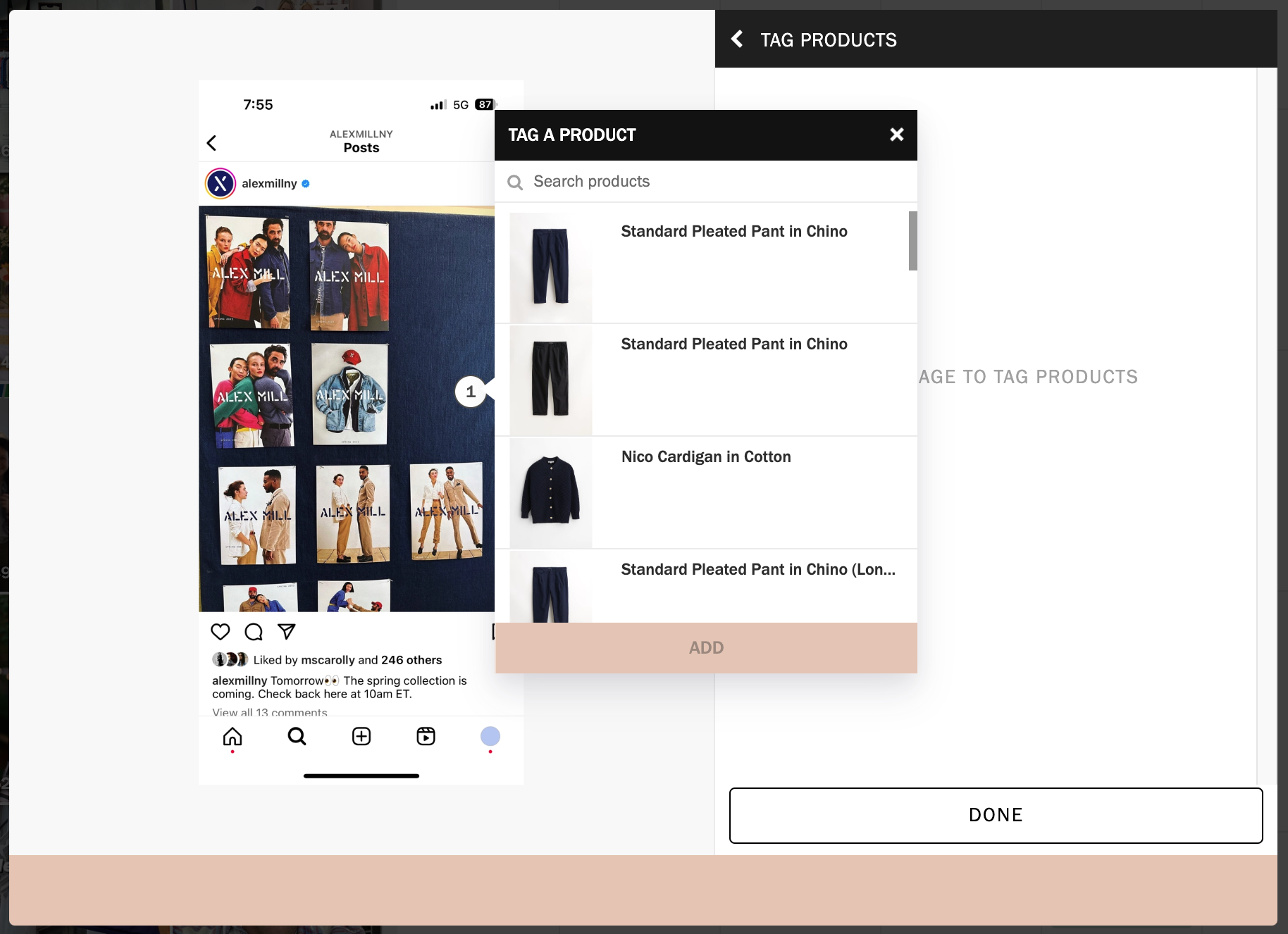Click the product tag marker numbered 1

coord(470,392)
